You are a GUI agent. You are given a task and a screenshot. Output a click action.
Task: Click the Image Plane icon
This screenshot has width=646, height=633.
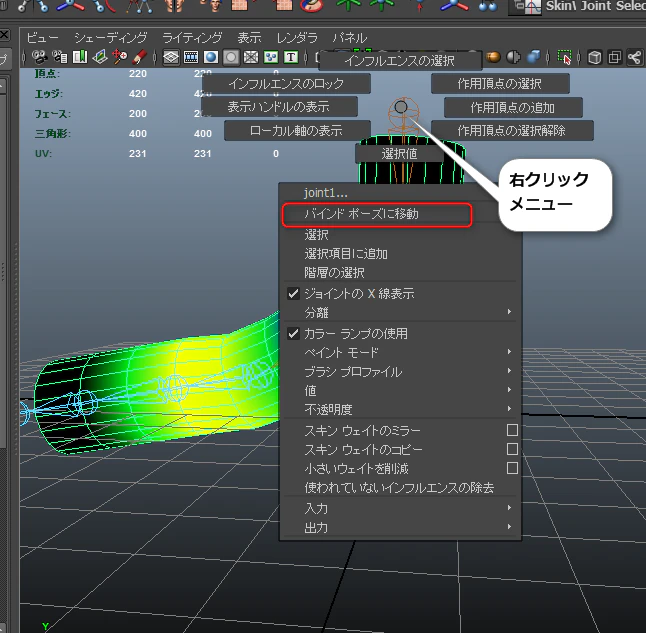(x=100, y=57)
